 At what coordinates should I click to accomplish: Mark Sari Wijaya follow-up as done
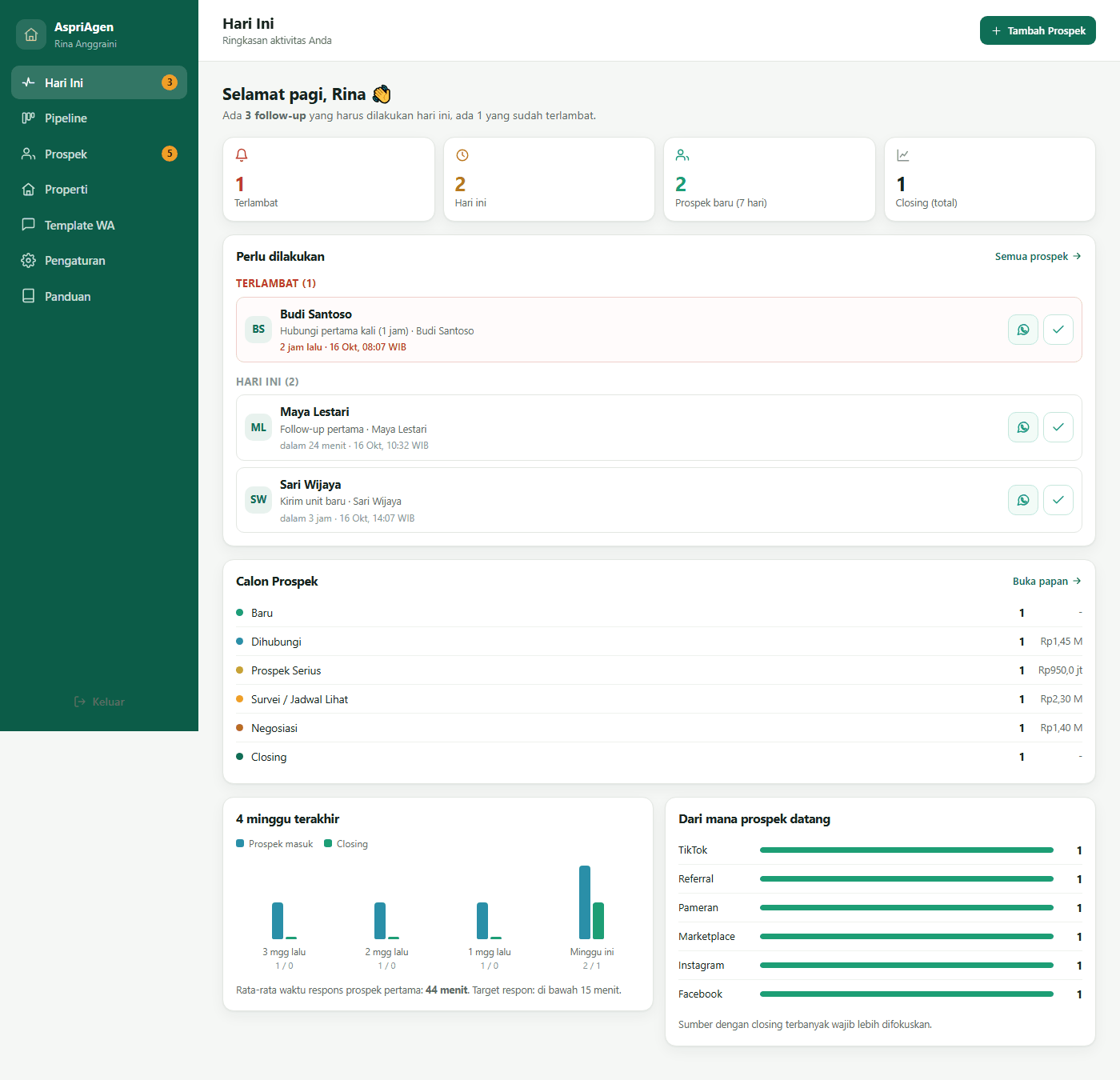click(x=1058, y=500)
